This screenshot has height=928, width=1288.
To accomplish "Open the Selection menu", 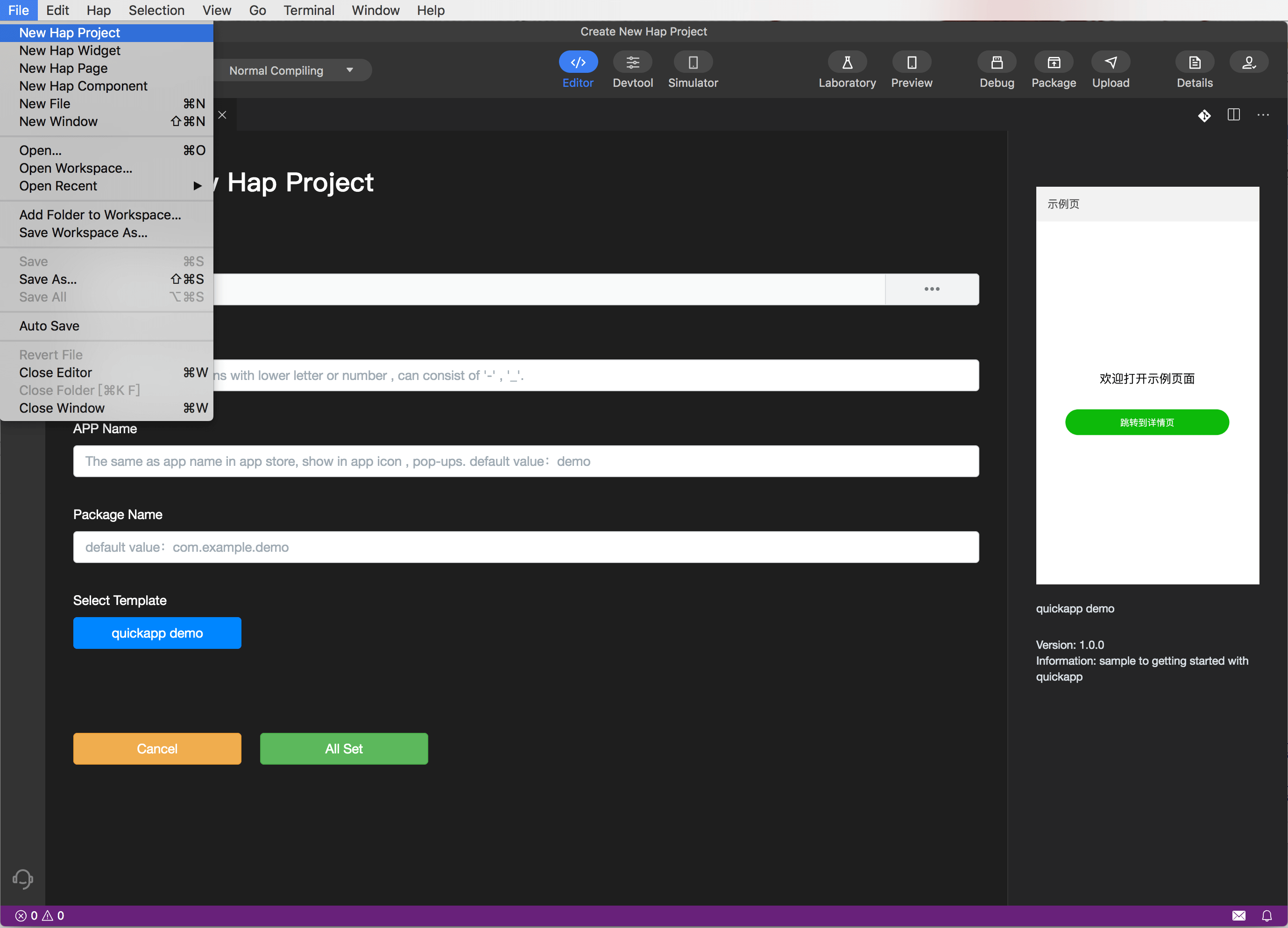I will click(157, 10).
